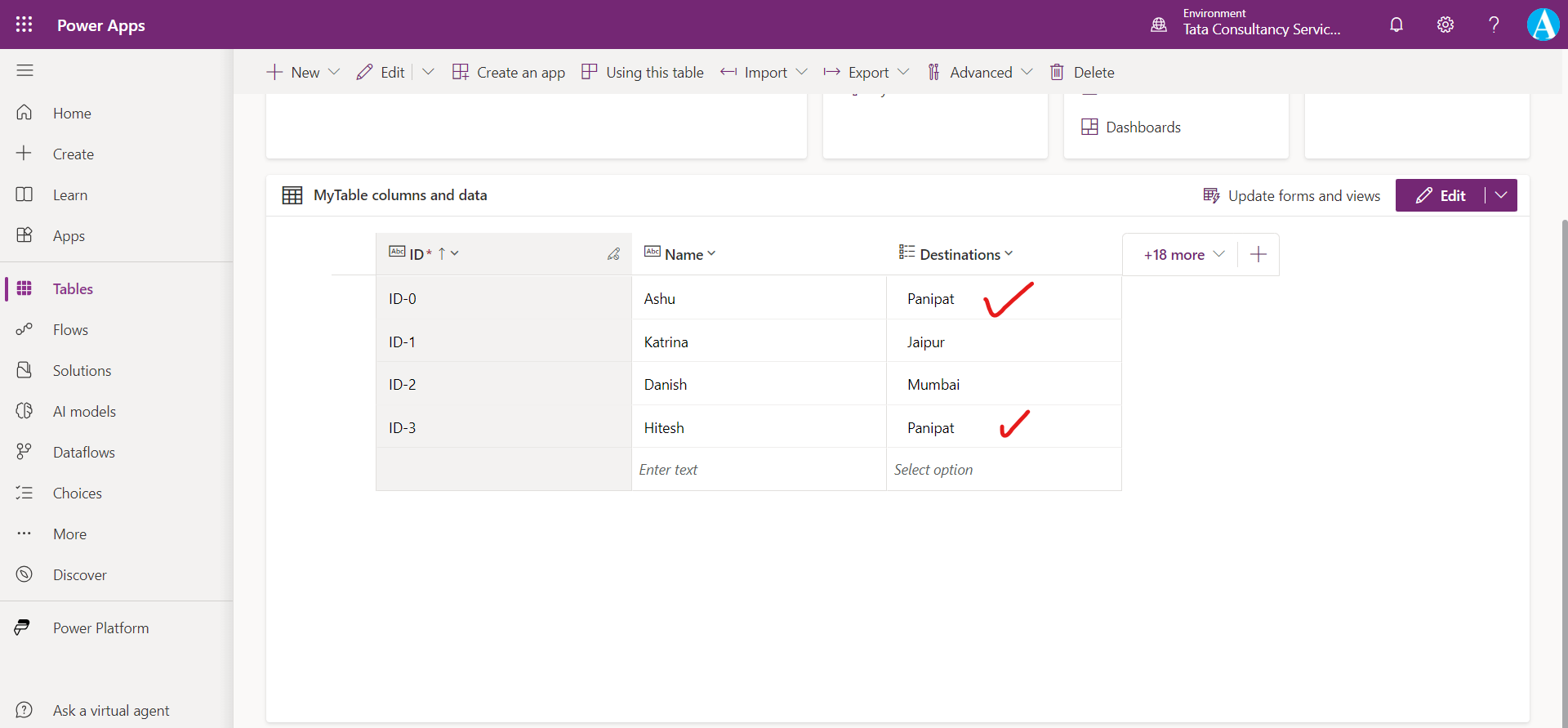Open the Dashboards link
This screenshot has height=728, width=1568.
[x=1143, y=127]
